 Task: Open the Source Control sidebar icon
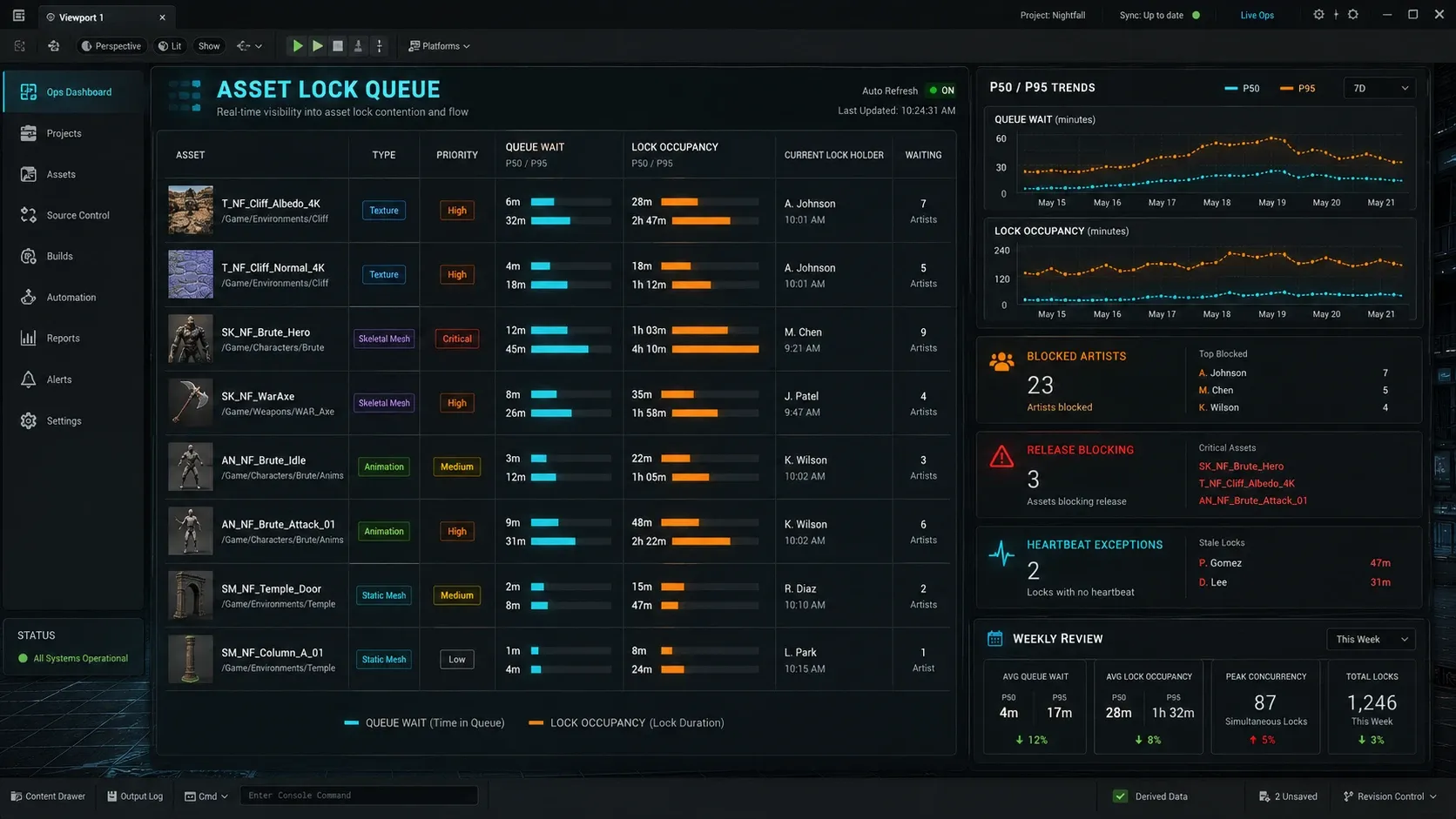pos(29,215)
